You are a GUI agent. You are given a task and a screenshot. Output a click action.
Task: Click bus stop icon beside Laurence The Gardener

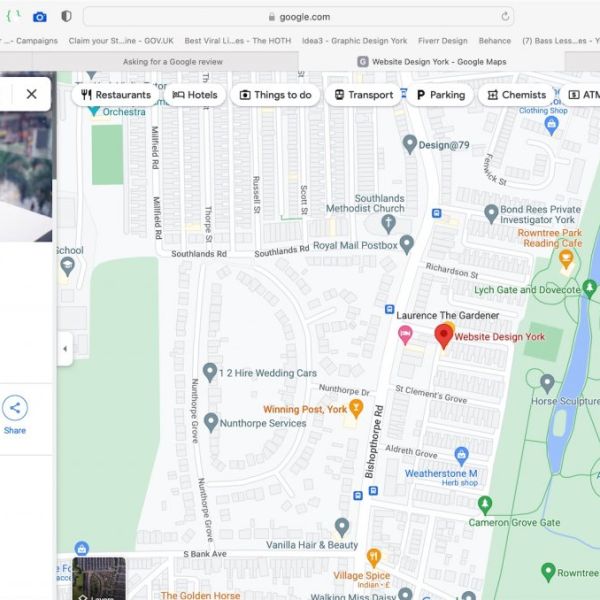tap(389, 309)
